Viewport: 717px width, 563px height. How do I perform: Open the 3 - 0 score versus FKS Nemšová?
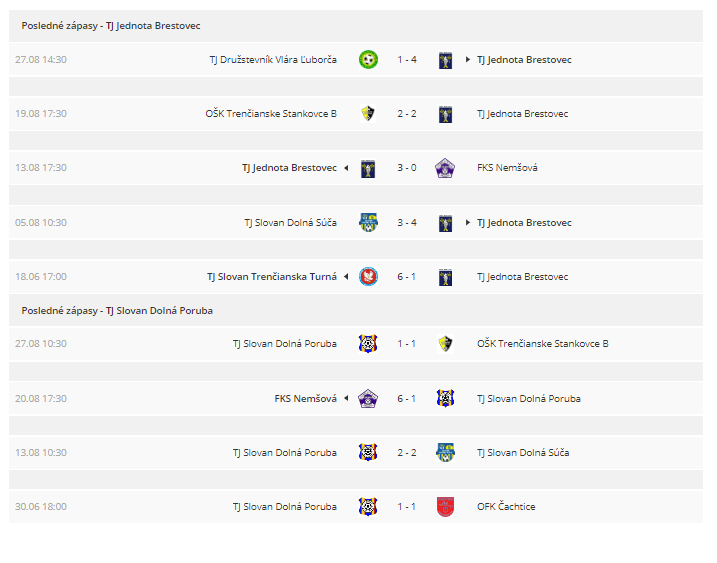(407, 168)
